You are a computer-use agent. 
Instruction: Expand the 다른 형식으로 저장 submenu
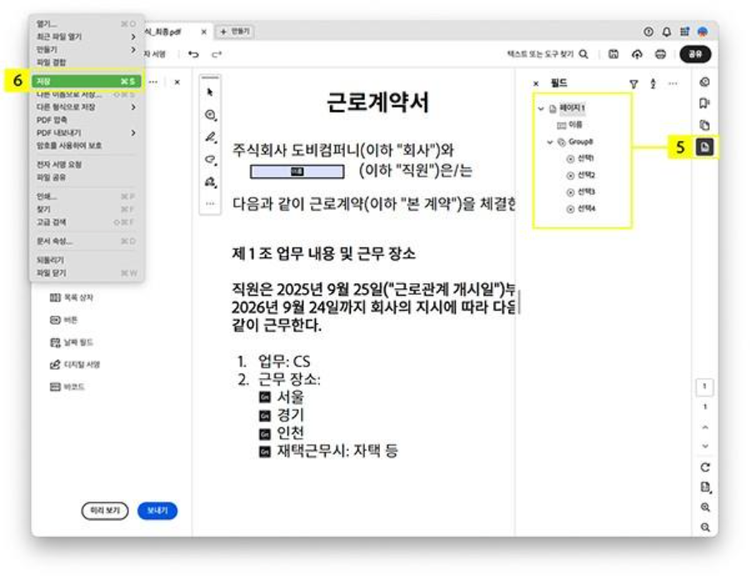coord(133,107)
